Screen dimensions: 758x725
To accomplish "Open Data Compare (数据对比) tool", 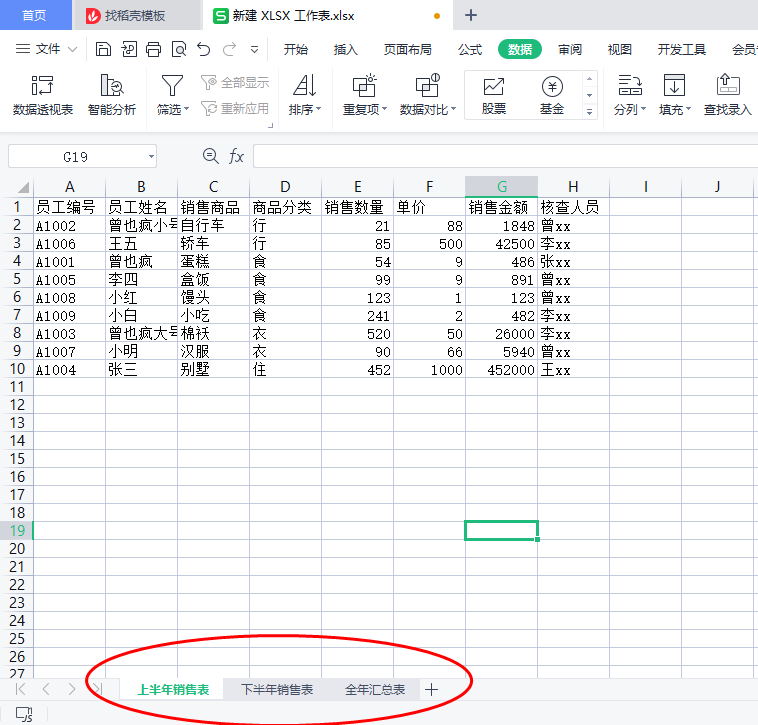I will coord(427,86).
